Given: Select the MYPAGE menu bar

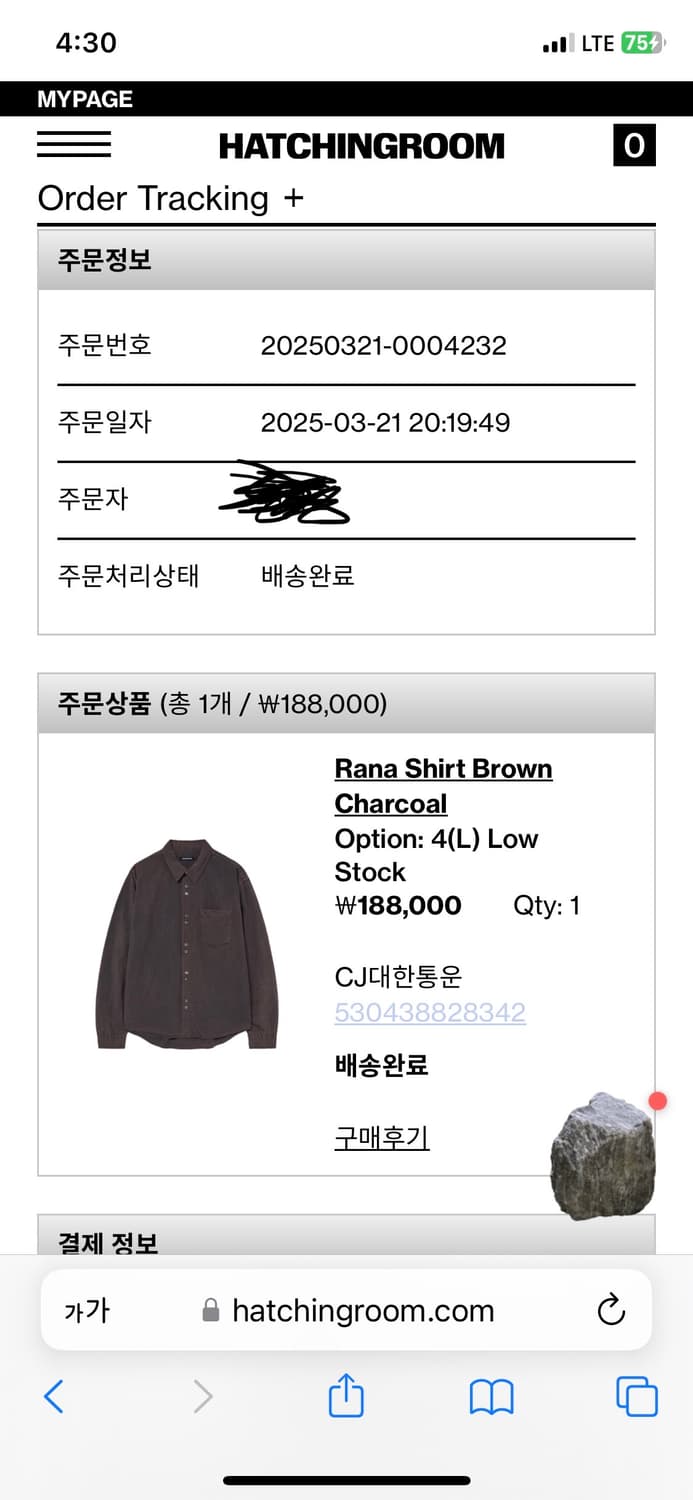Looking at the screenshot, I should [x=85, y=99].
